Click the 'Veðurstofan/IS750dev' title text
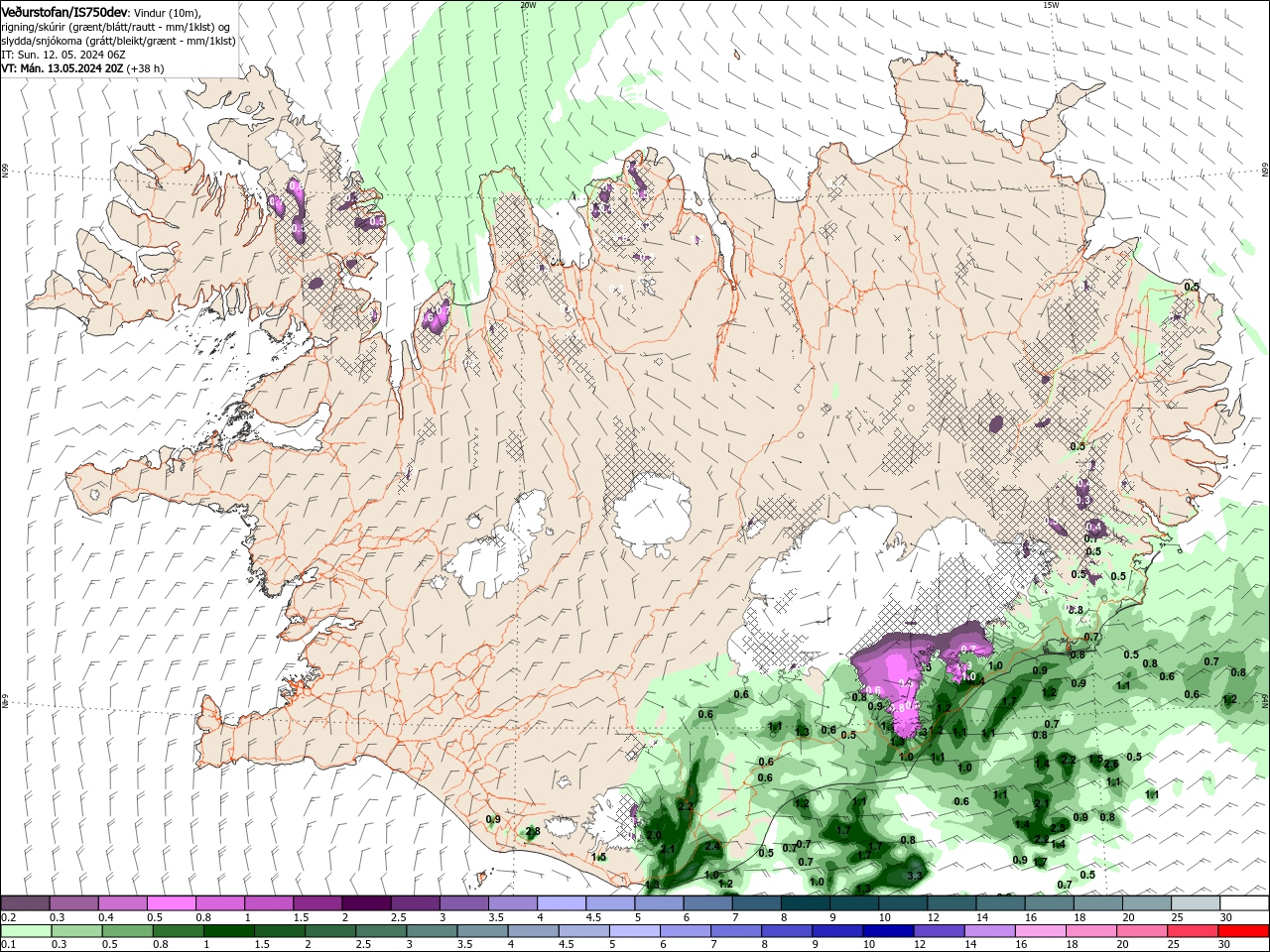The width and height of the screenshot is (1270, 952). coord(64,12)
